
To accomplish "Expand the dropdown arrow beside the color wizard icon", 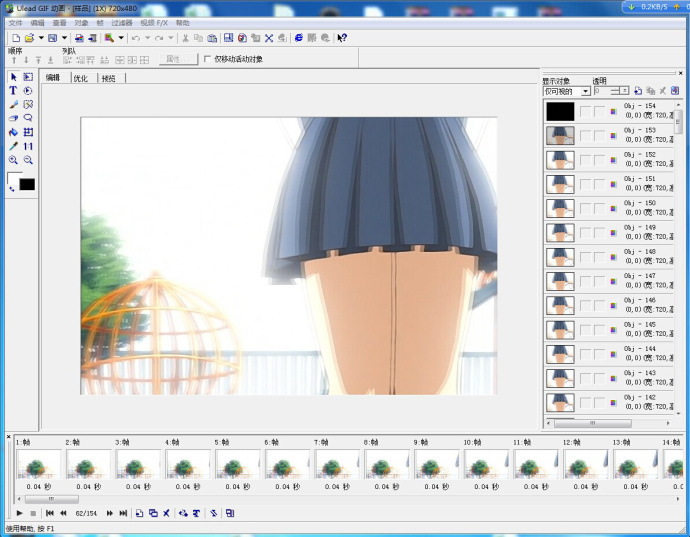I will coord(121,38).
